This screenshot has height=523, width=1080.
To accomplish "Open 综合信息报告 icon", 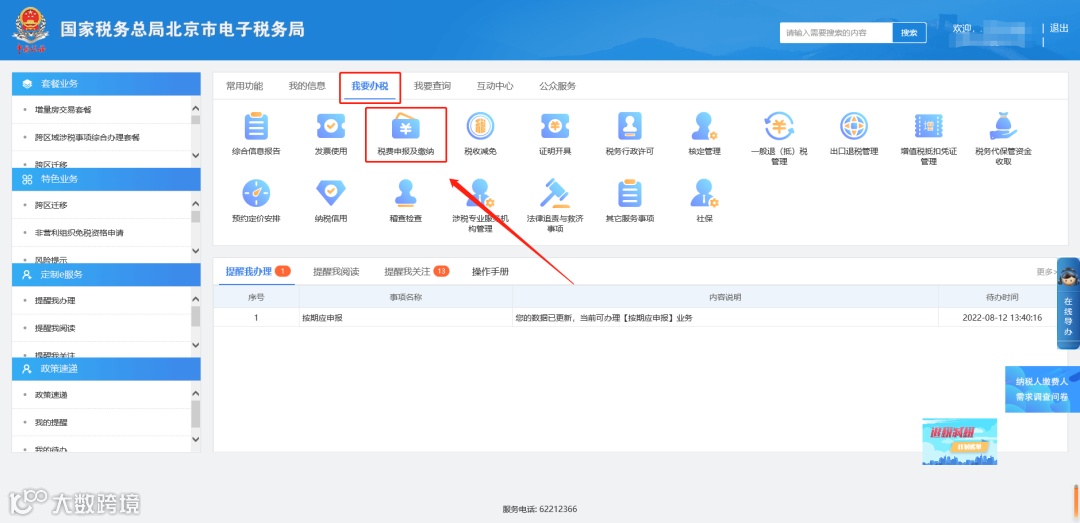I will click(256, 126).
